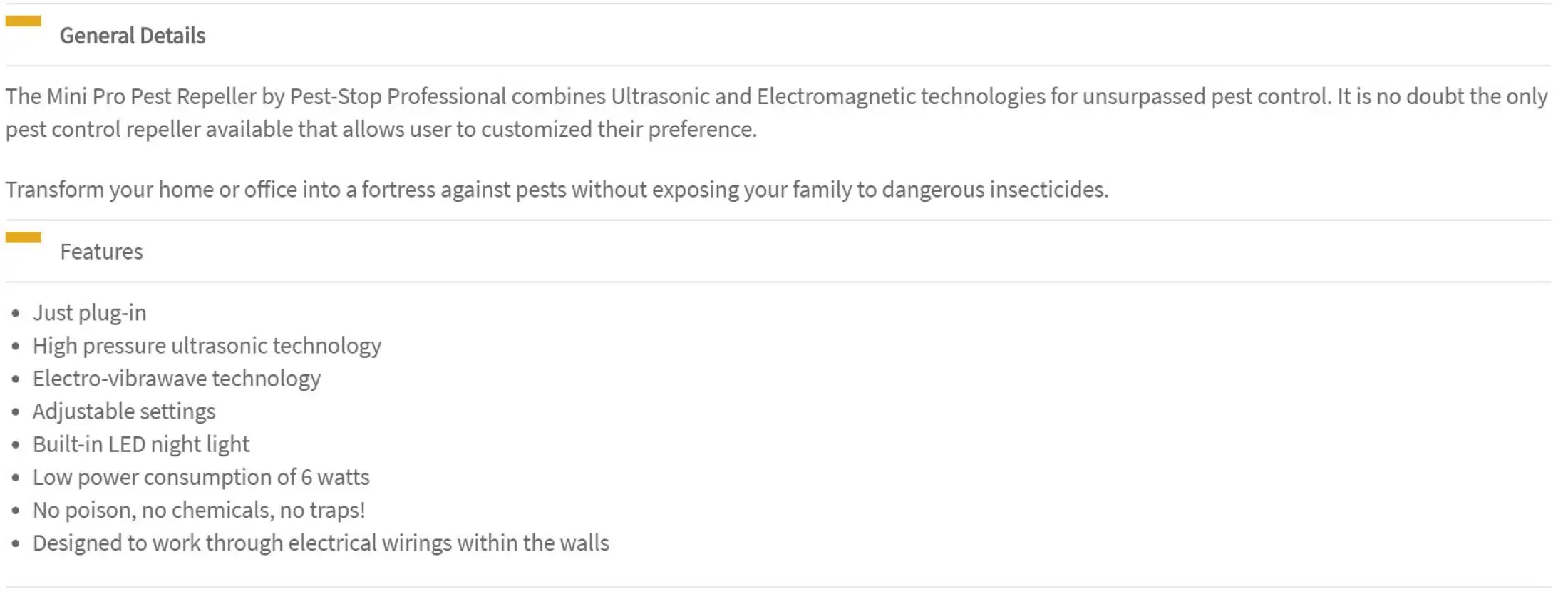Click 'High pressure ultrasonic technology' bullet text

pyautogui.click(x=207, y=346)
